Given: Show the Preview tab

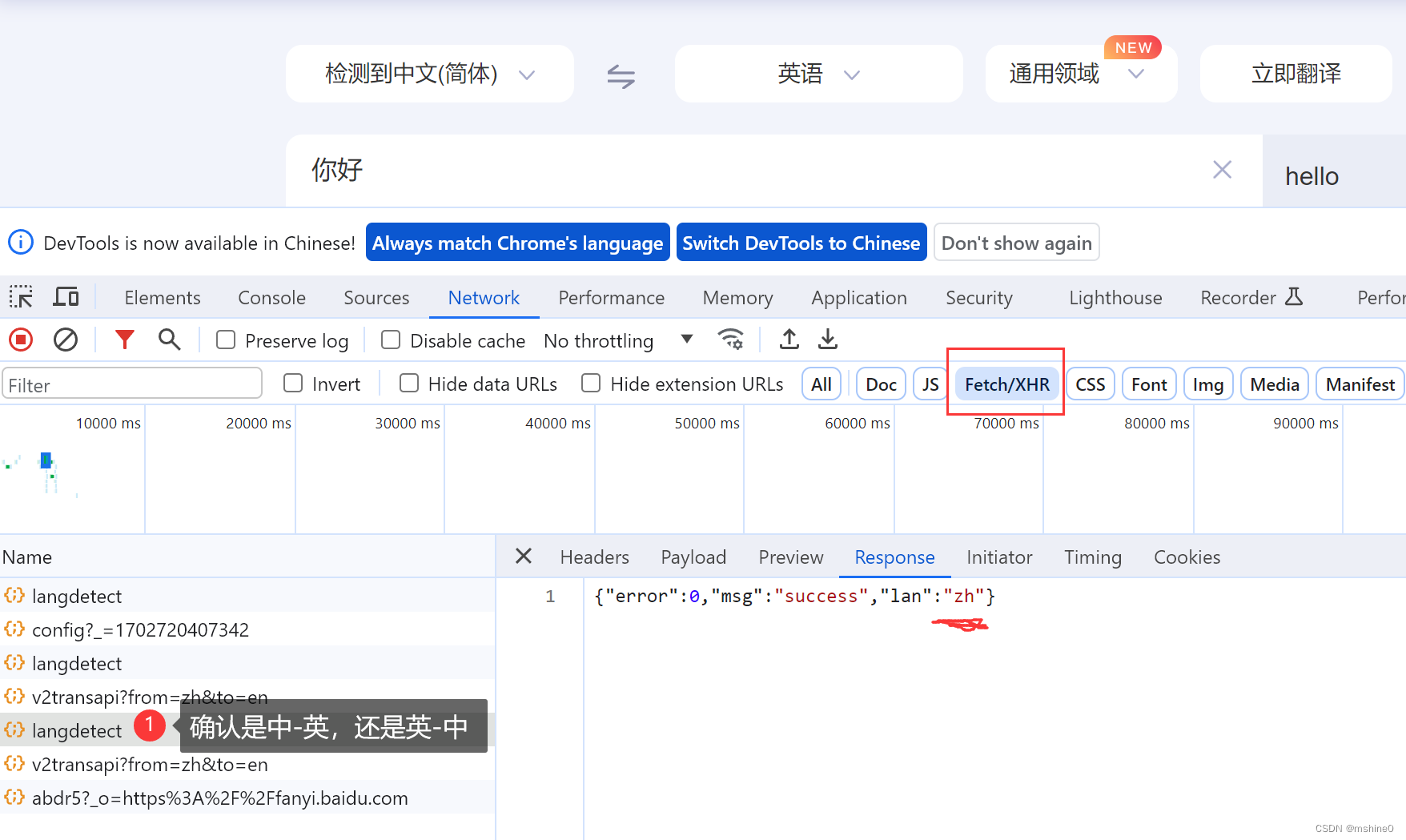Looking at the screenshot, I should (x=790, y=557).
